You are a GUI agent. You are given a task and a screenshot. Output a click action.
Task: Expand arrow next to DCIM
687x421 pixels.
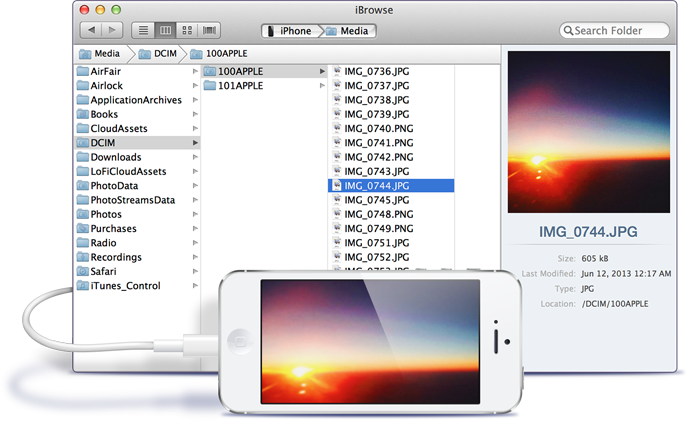point(195,143)
